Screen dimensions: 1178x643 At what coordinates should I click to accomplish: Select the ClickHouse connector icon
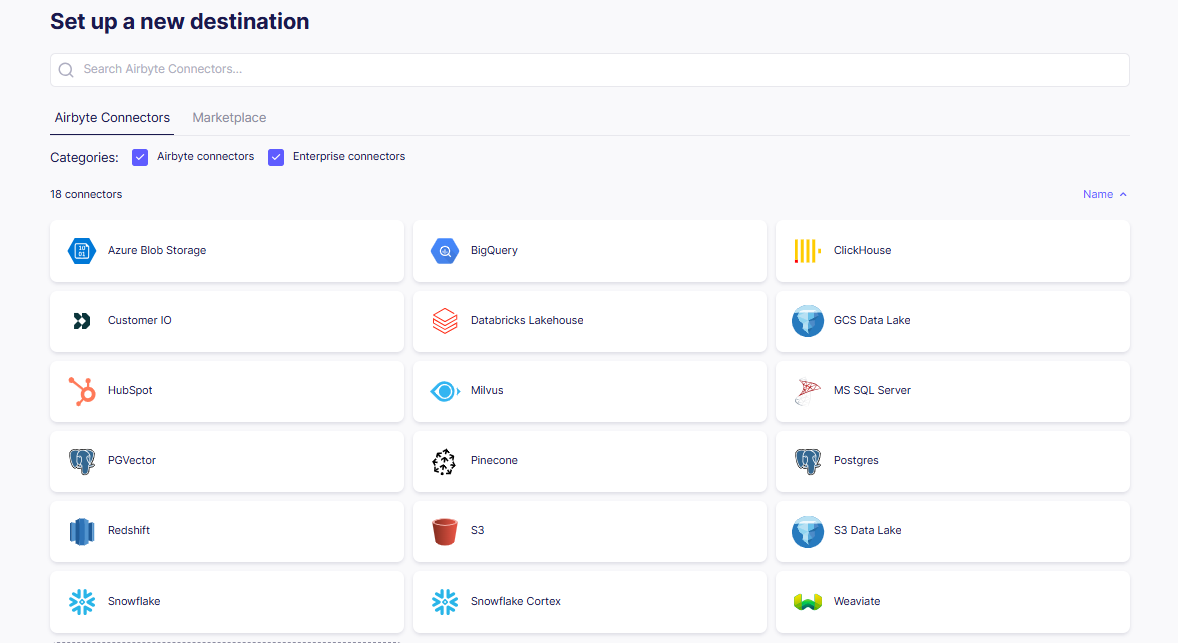tap(807, 251)
